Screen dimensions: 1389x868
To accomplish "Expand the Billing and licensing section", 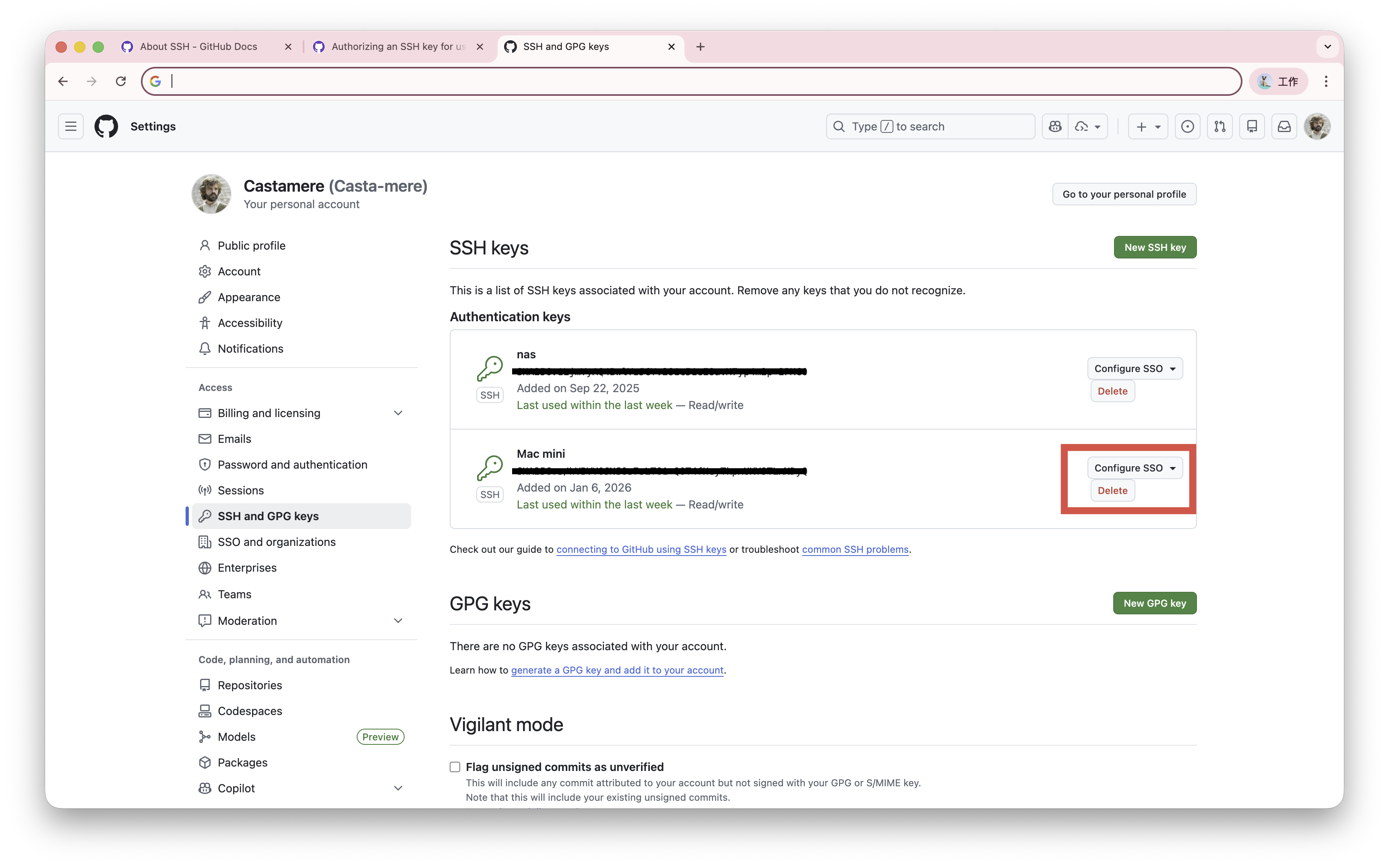I will coord(398,413).
